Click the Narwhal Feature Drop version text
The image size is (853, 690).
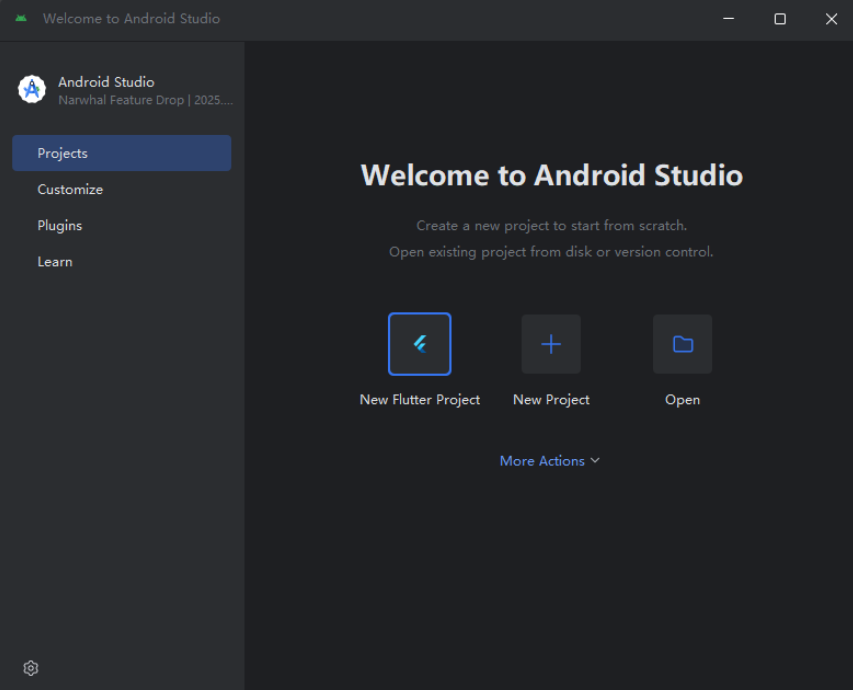[146, 100]
